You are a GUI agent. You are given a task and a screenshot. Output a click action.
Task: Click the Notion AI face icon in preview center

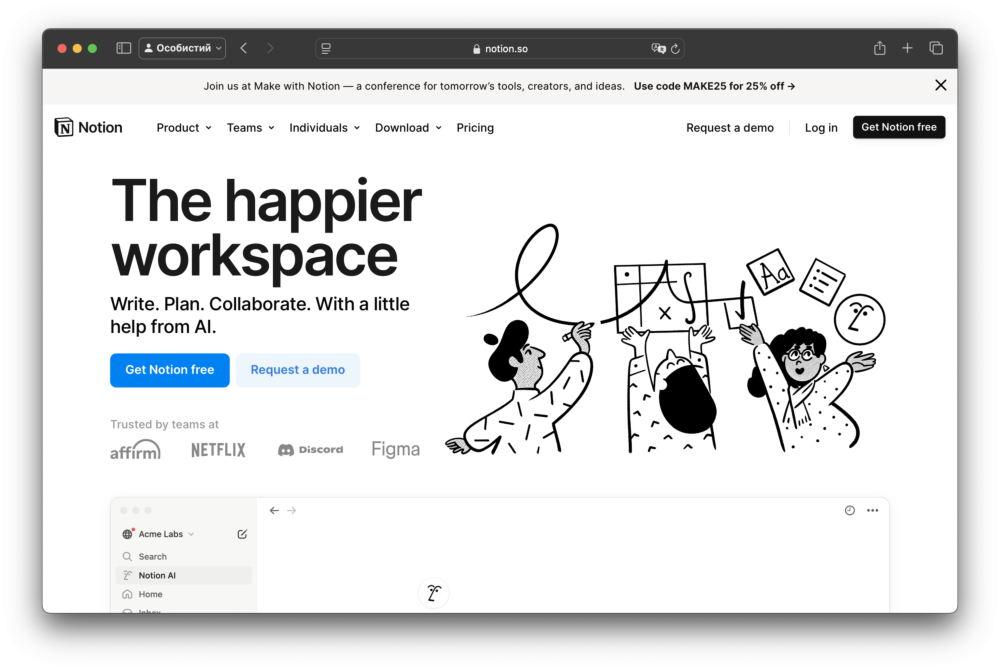[x=434, y=593]
